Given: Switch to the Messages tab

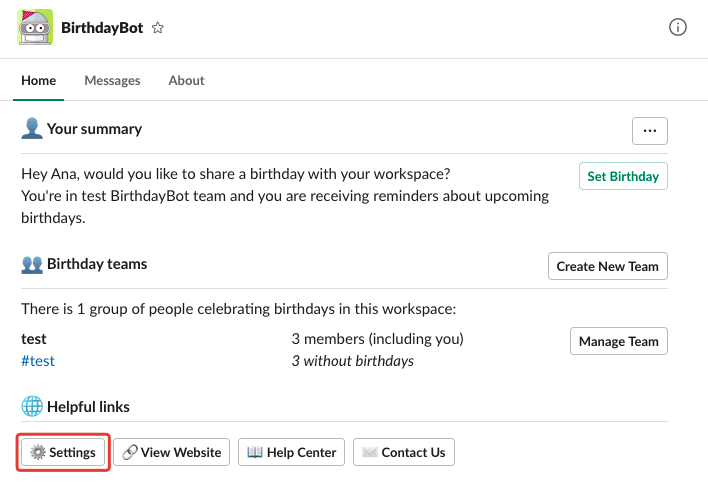Looking at the screenshot, I should (x=112, y=81).
